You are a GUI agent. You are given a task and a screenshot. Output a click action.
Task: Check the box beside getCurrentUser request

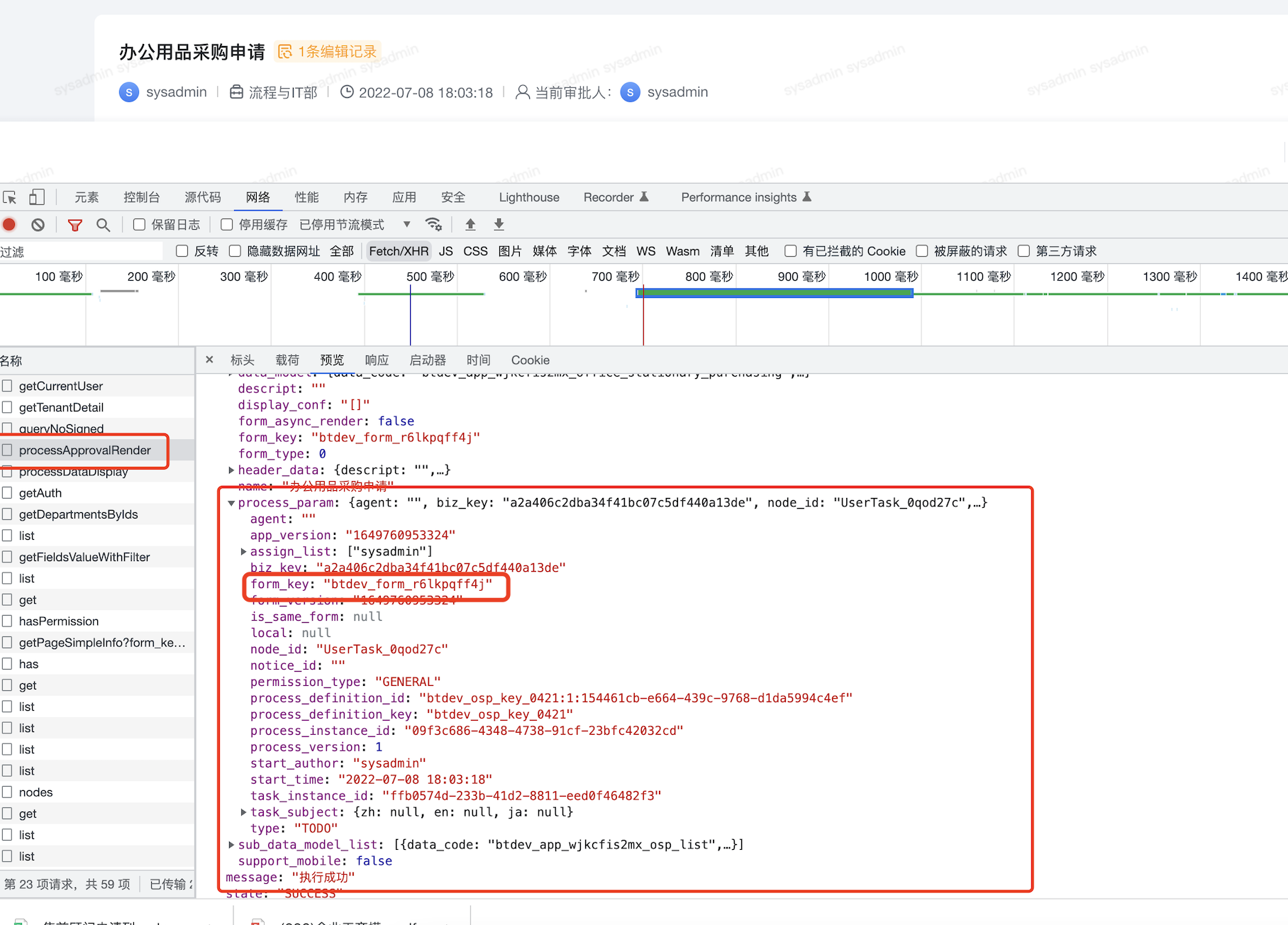[7, 386]
